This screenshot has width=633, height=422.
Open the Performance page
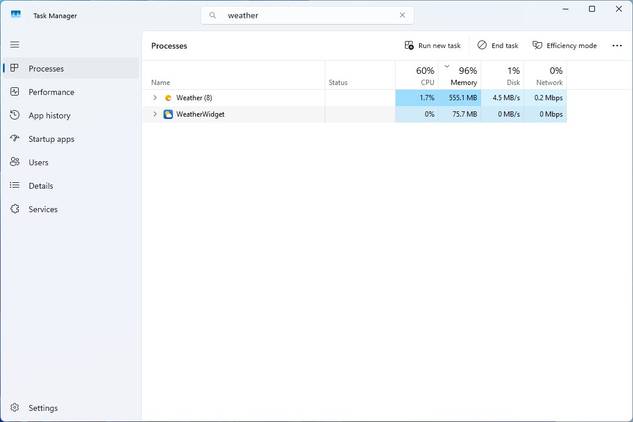coord(51,92)
